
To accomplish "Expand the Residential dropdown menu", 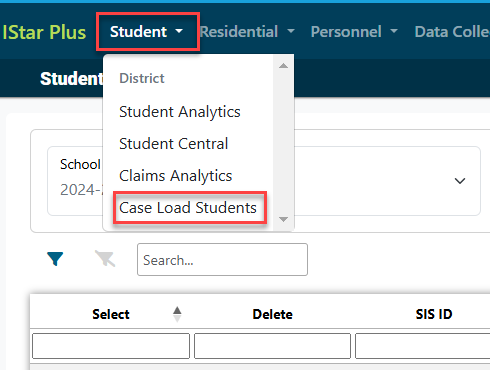I will click(247, 32).
